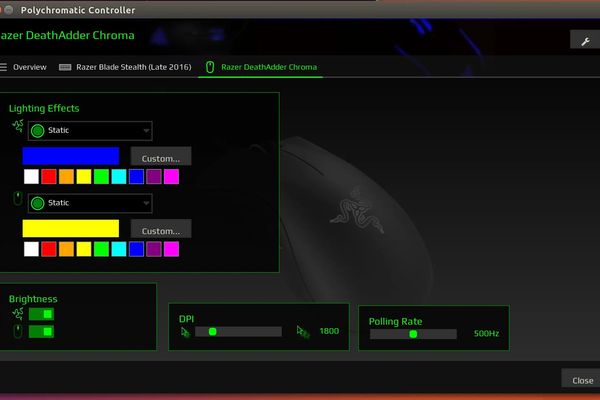This screenshot has height=400, width=600.
Task: Pick yellow swatch for logo lighting
Action: click(84, 177)
